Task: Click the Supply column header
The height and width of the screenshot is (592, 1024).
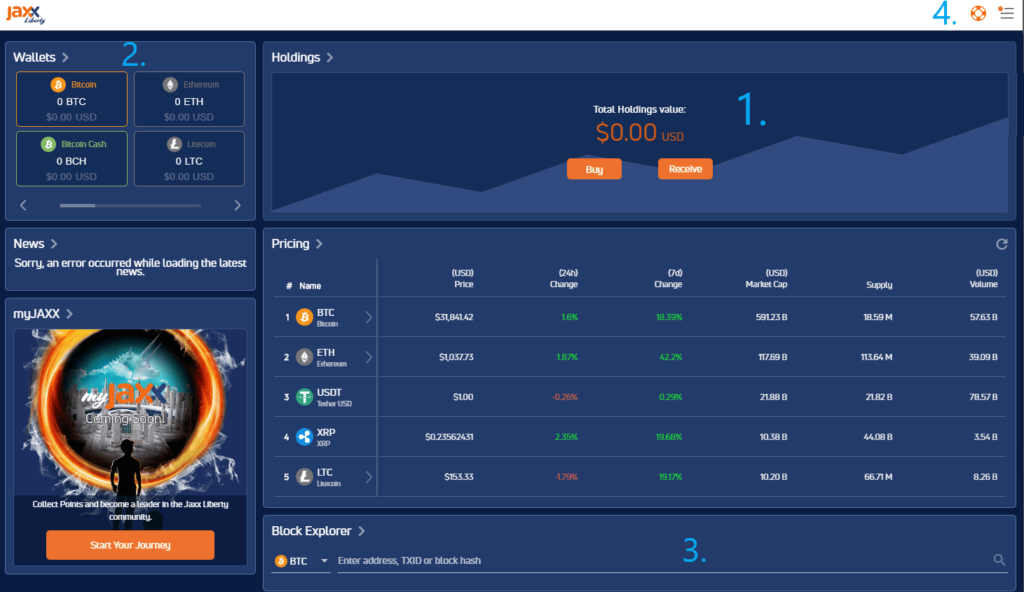Action: pyautogui.click(x=879, y=285)
